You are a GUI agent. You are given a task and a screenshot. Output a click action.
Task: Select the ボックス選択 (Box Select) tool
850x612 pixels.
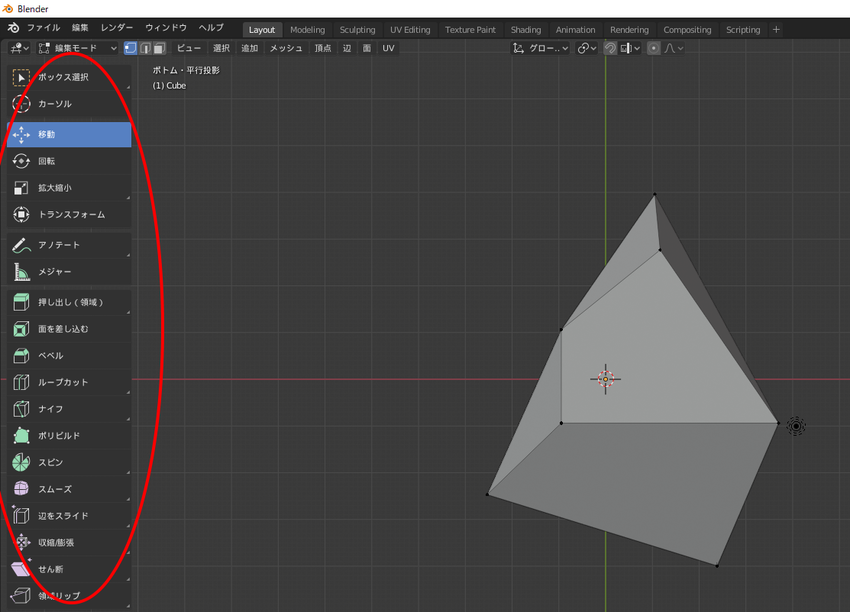click(69, 77)
